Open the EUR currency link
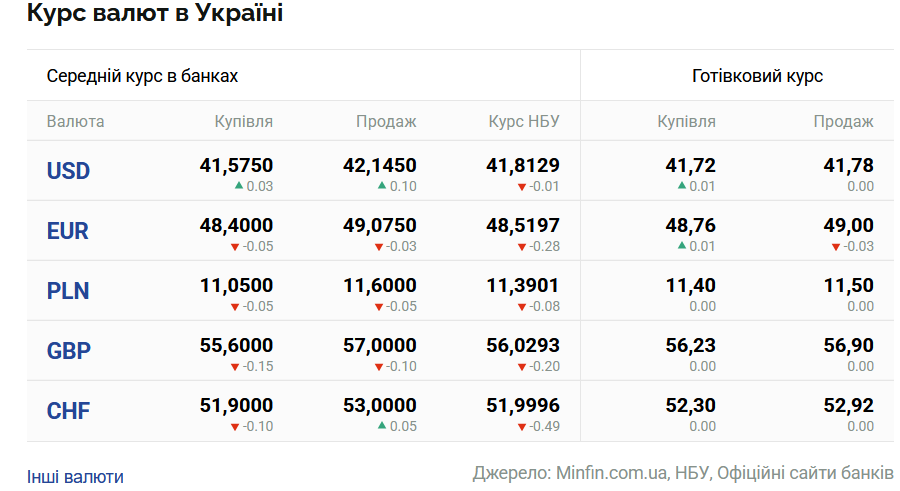This screenshot has height=491, width=900. point(68,231)
